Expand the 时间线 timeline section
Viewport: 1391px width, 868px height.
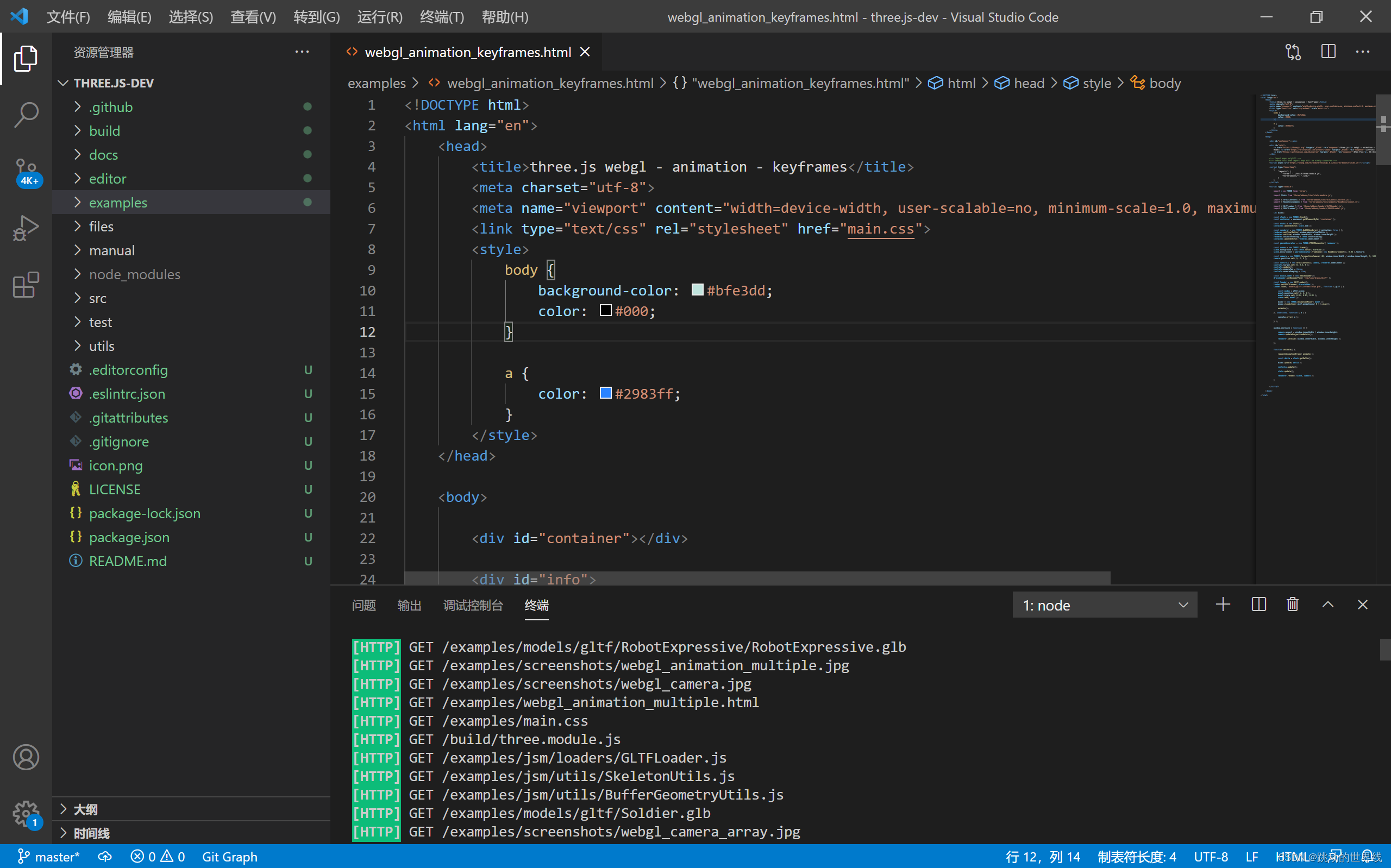191,833
